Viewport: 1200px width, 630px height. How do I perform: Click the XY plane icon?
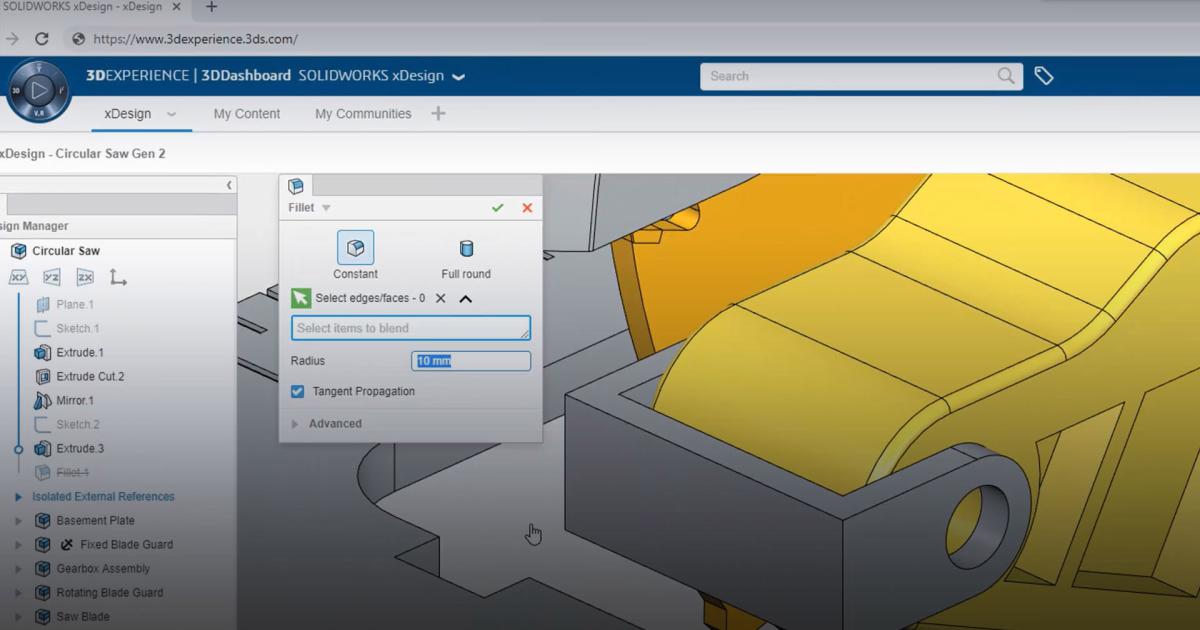[x=19, y=278]
